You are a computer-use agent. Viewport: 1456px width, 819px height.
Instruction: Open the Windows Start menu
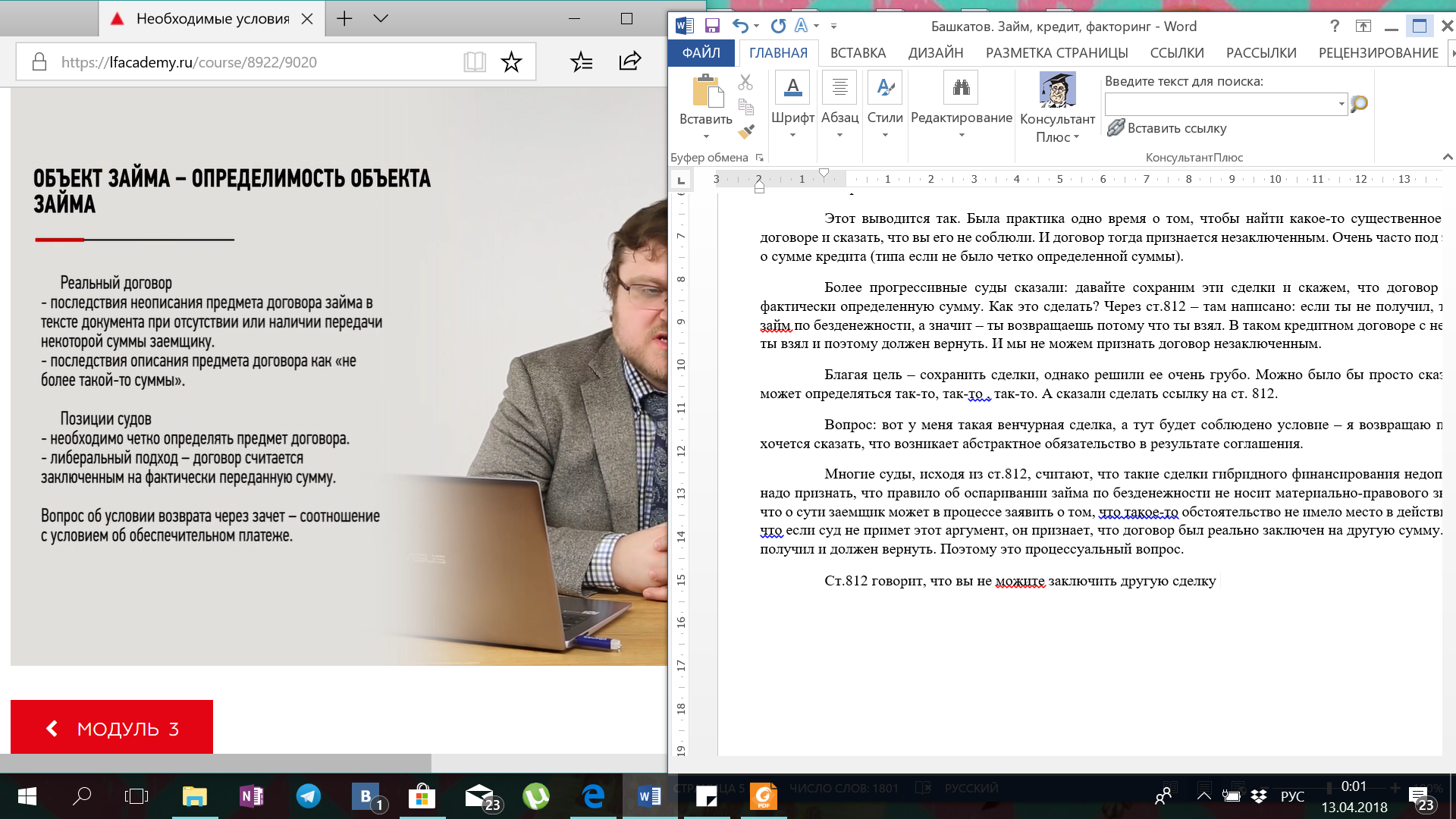pyautogui.click(x=27, y=796)
